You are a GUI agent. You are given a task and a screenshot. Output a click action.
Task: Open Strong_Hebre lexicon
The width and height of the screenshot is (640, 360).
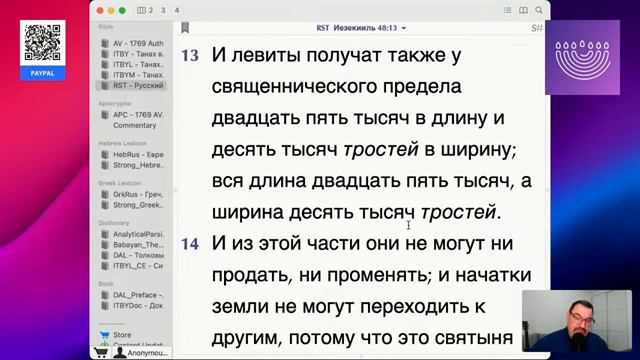pos(133,165)
